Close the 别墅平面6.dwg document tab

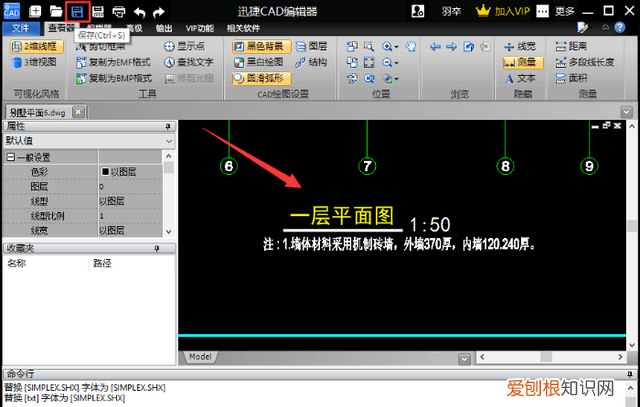point(79,112)
